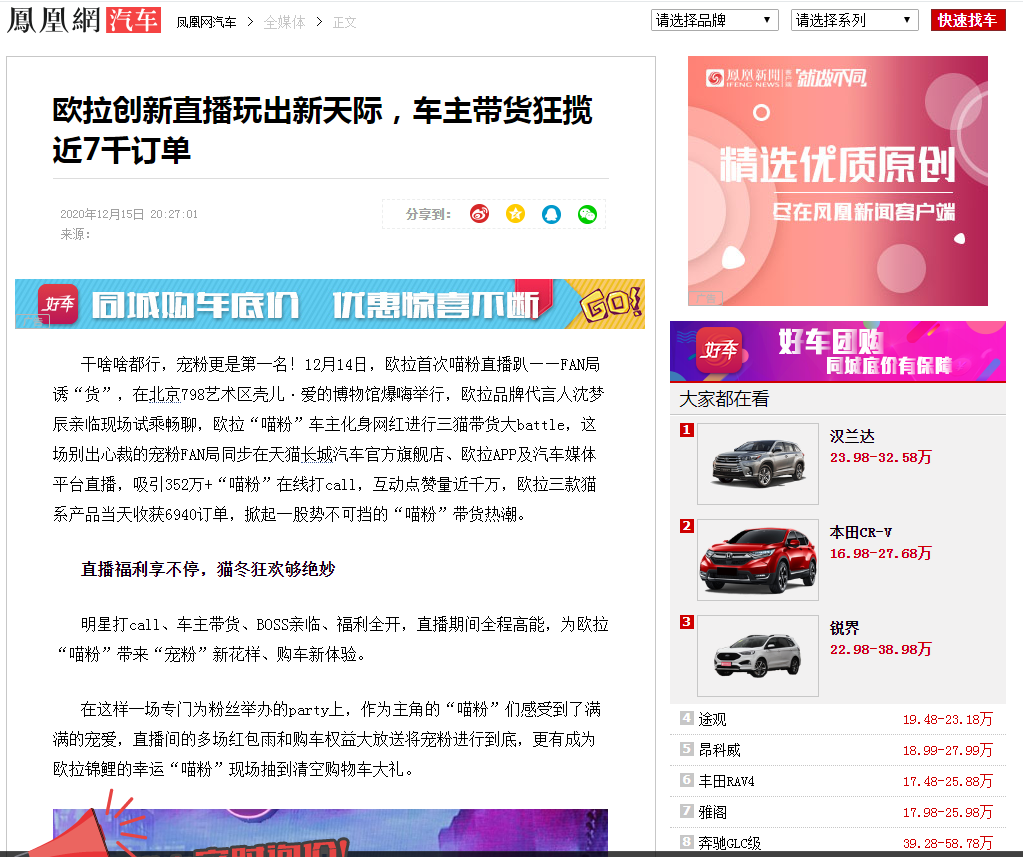1023x857 pixels.
Task: Open the 请选择系列 series dropdown
Action: 855,20
